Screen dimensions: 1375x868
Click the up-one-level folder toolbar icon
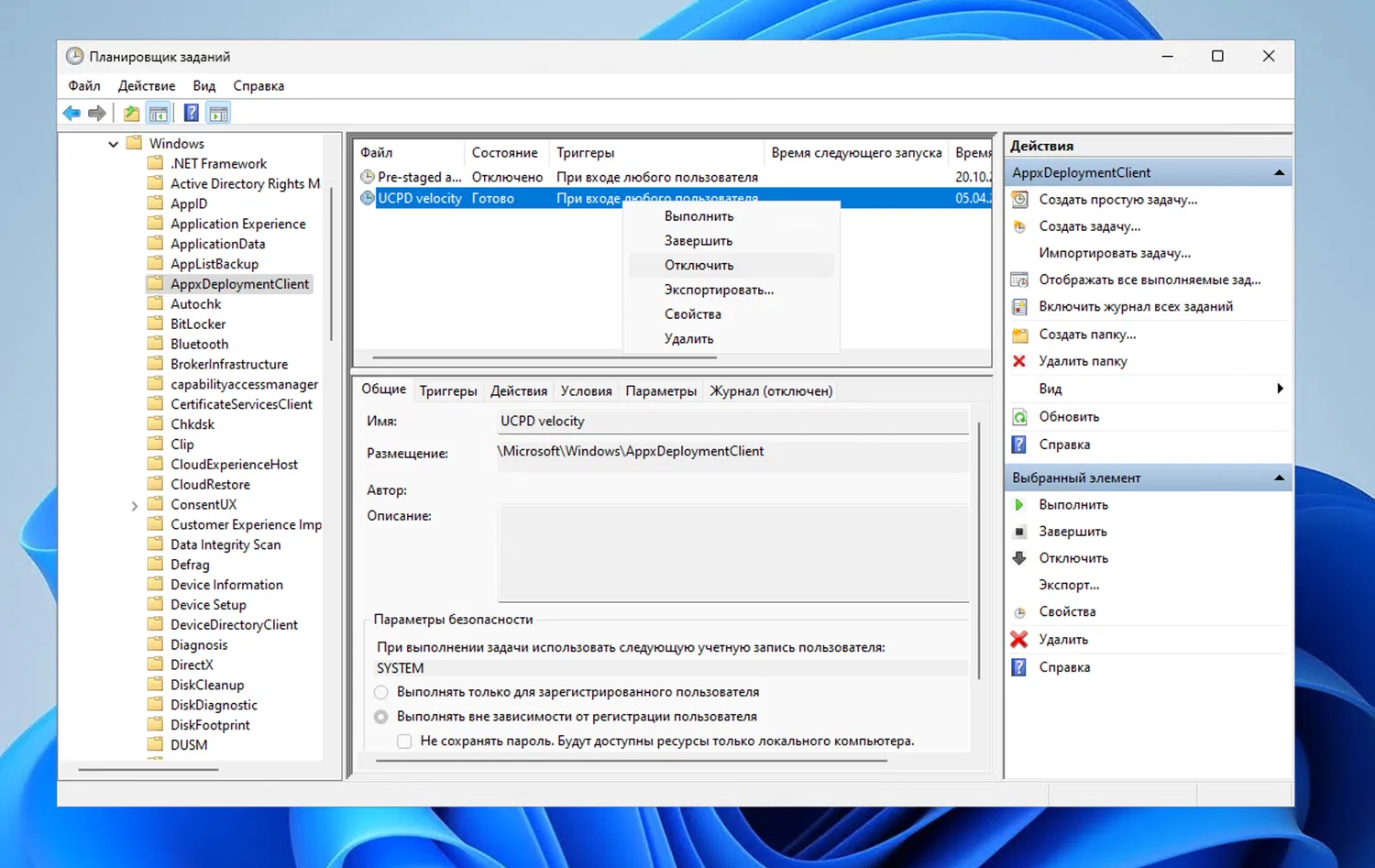coord(132,114)
